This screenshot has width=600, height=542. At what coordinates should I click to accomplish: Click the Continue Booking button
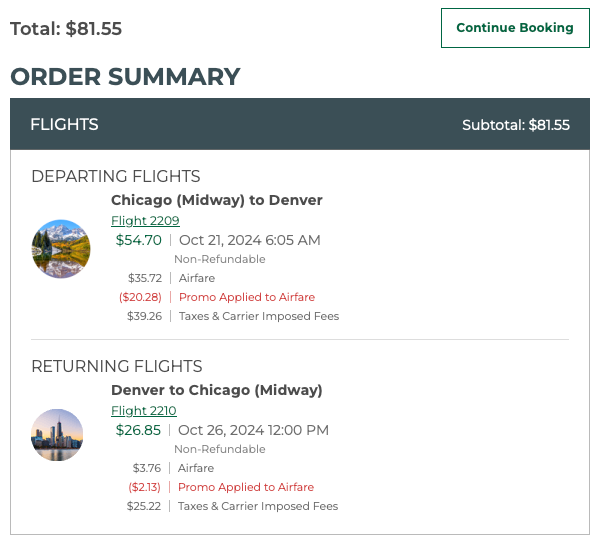click(x=515, y=28)
